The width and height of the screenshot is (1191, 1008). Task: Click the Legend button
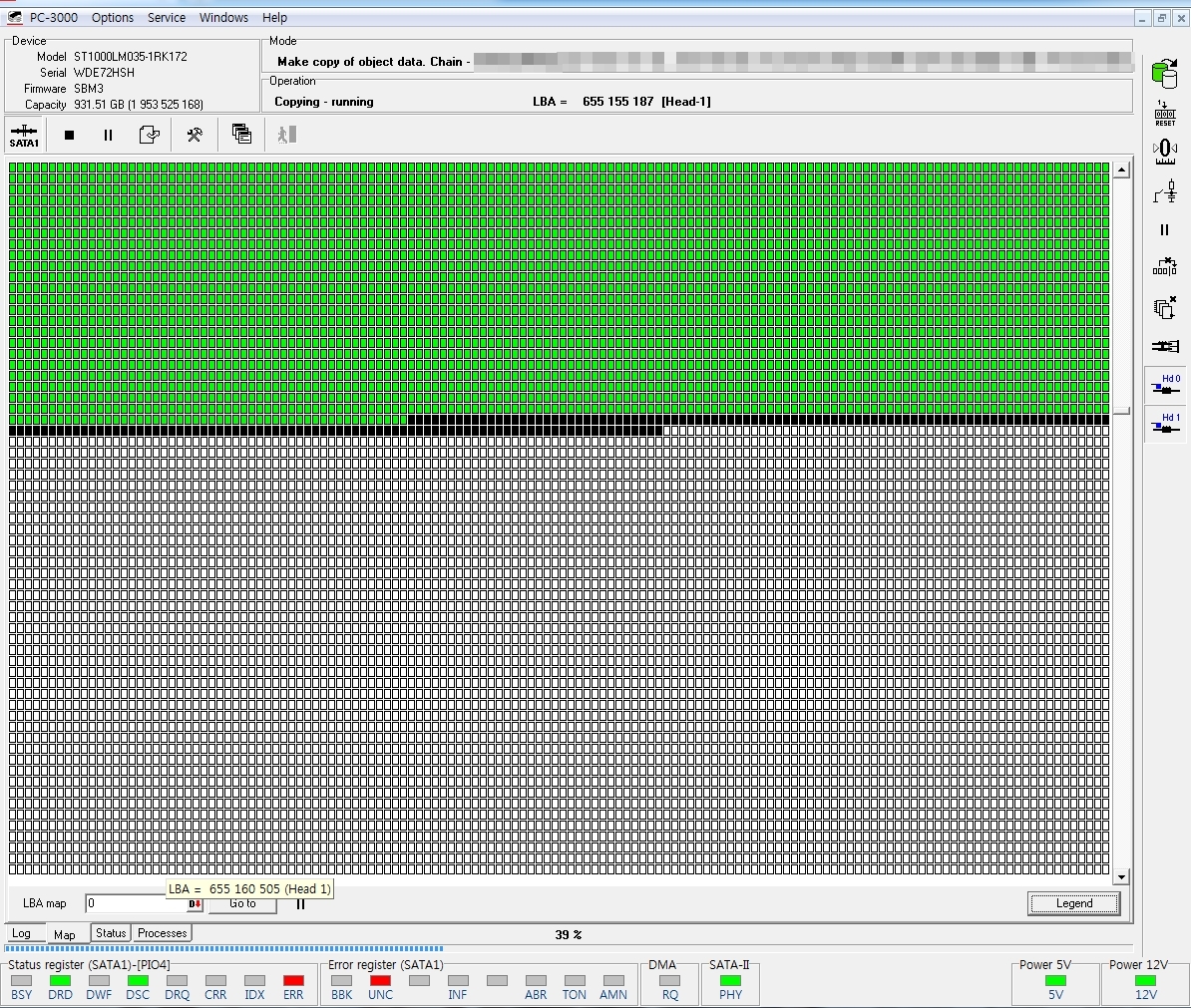1074,903
